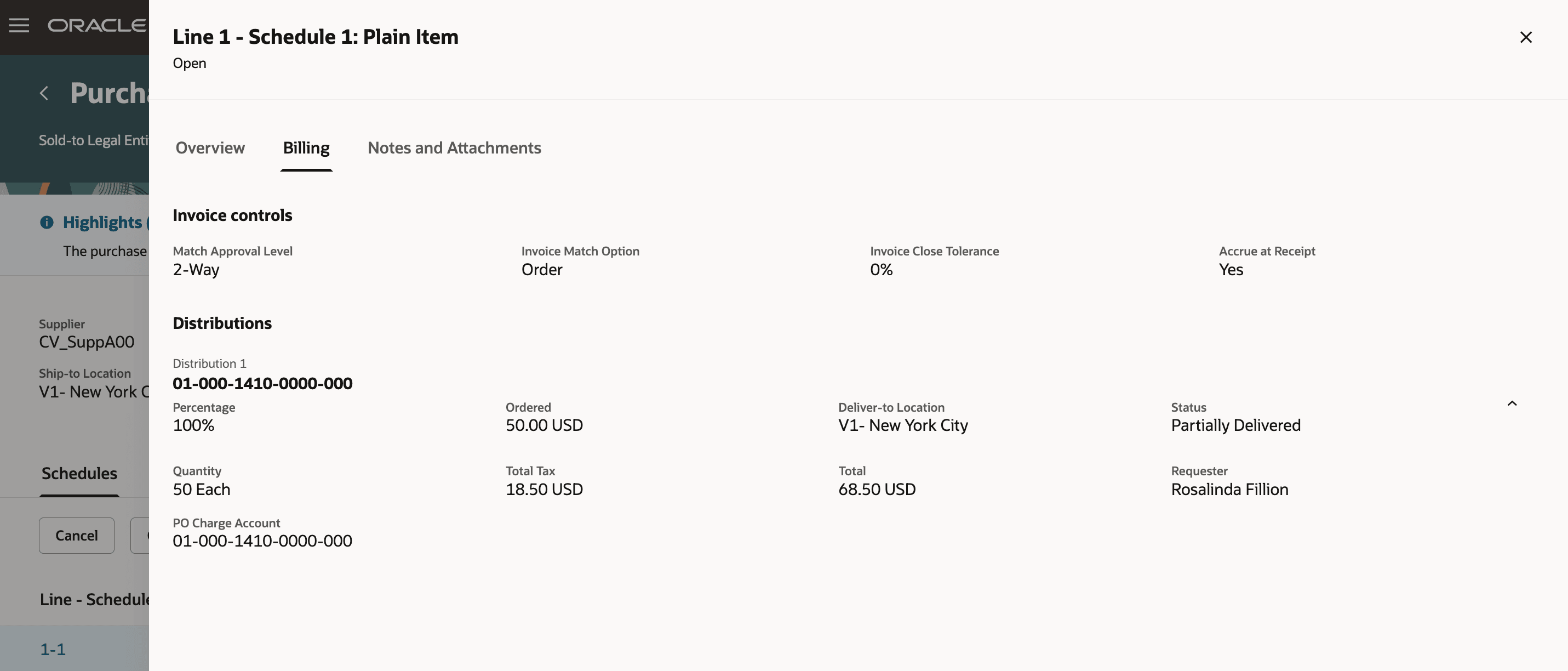Click the Cancel button
This screenshot has height=671, width=1568.
(77, 535)
